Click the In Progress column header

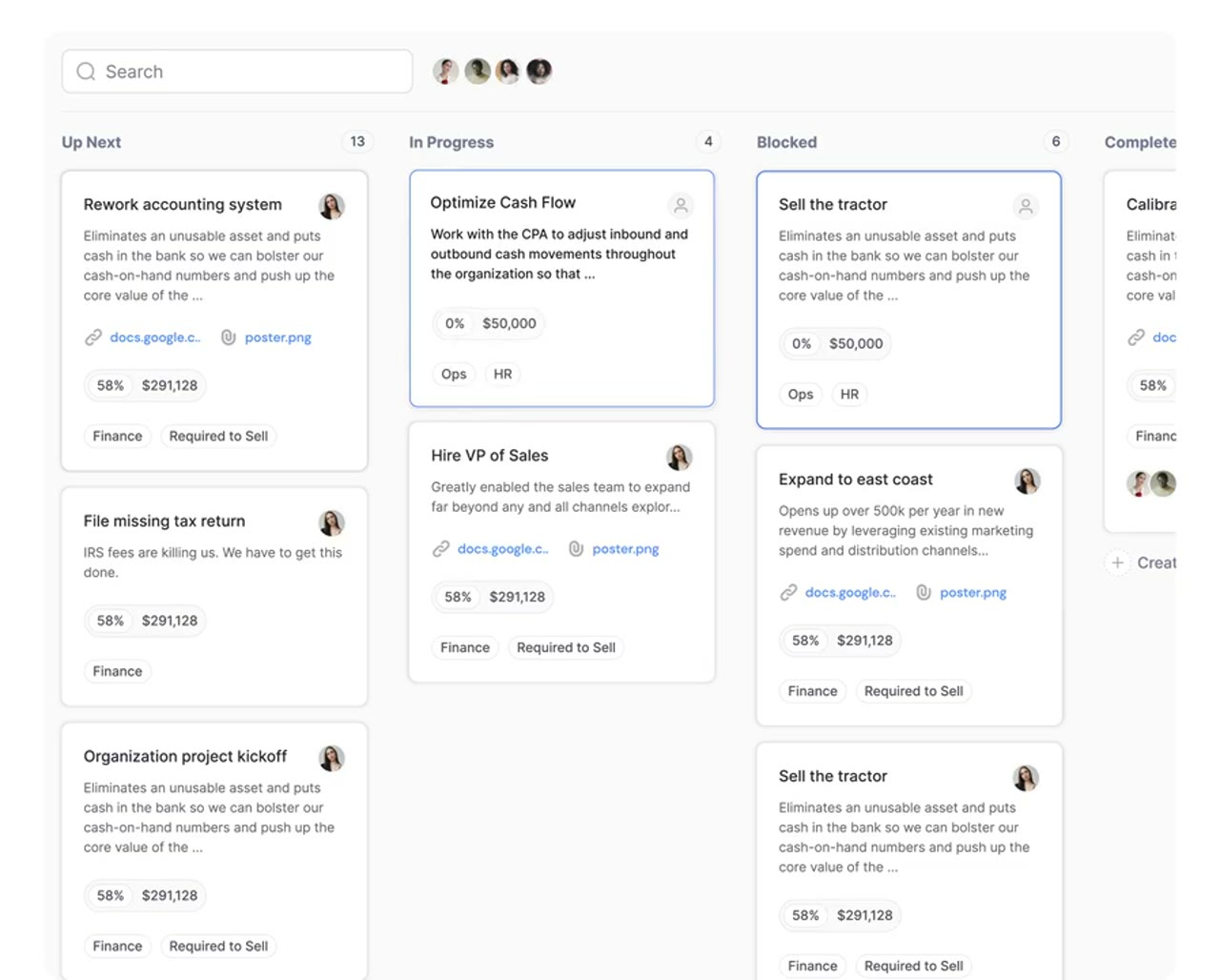pyautogui.click(x=452, y=142)
